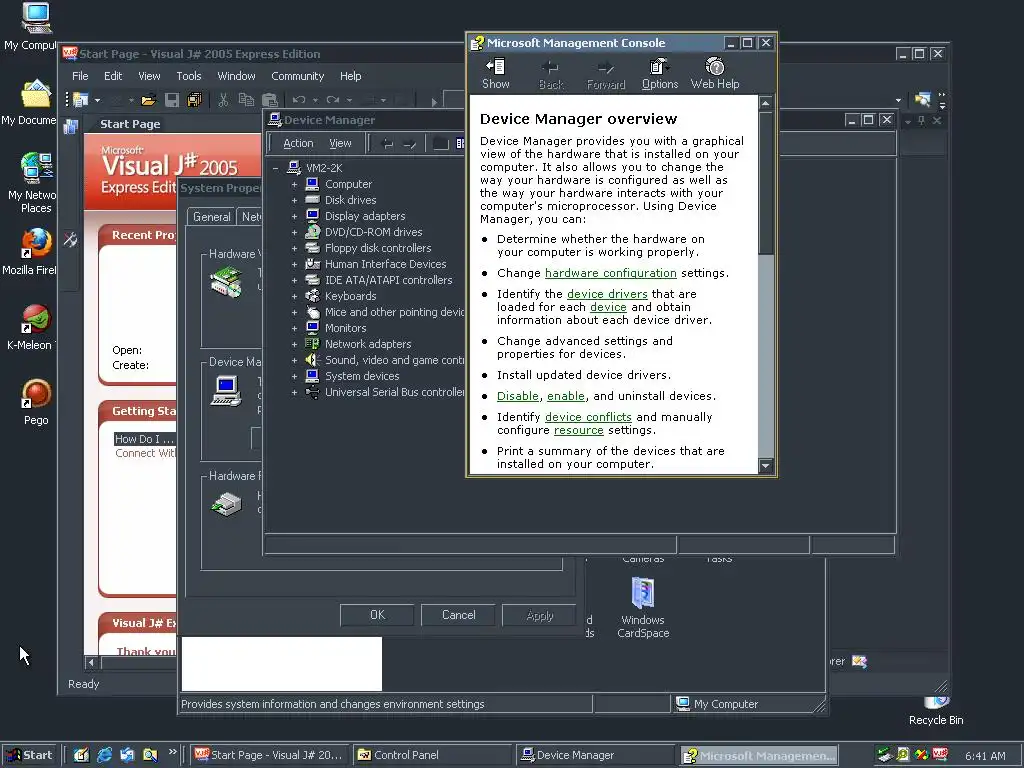
Task: Click the Start button
Action: click(x=29, y=755)
